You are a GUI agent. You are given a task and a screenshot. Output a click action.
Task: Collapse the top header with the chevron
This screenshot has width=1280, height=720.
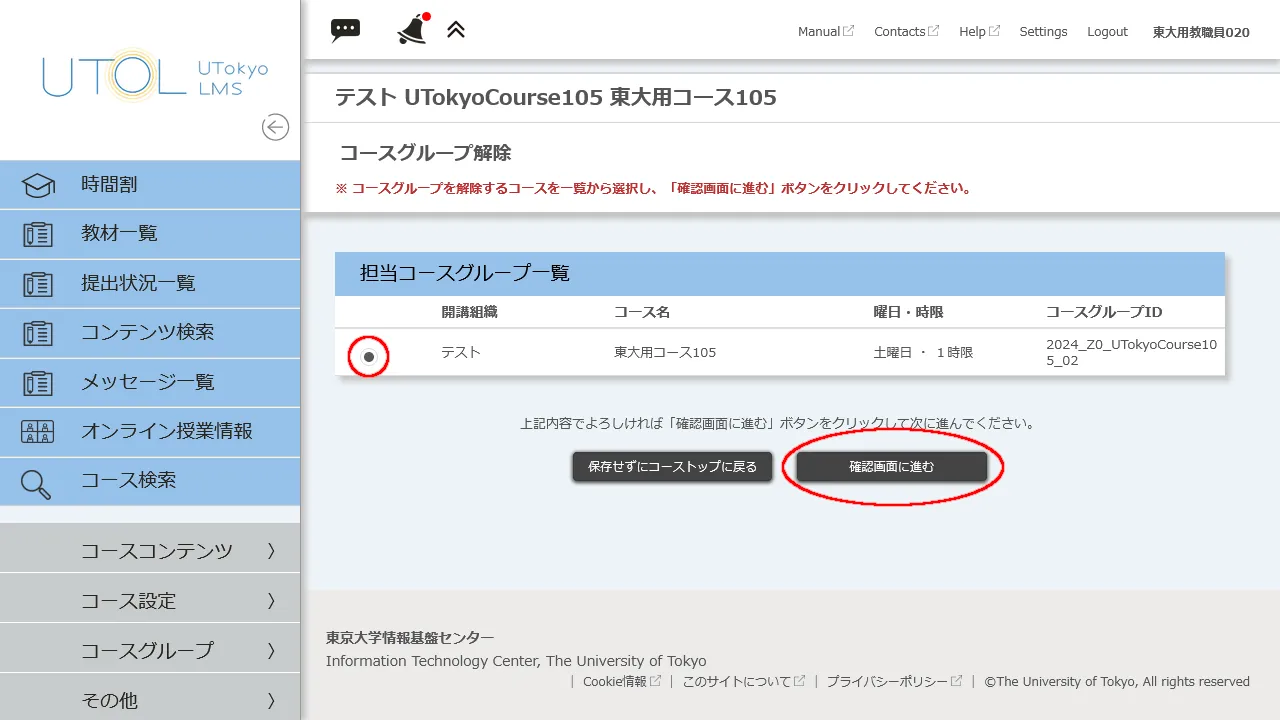point(456,29)
